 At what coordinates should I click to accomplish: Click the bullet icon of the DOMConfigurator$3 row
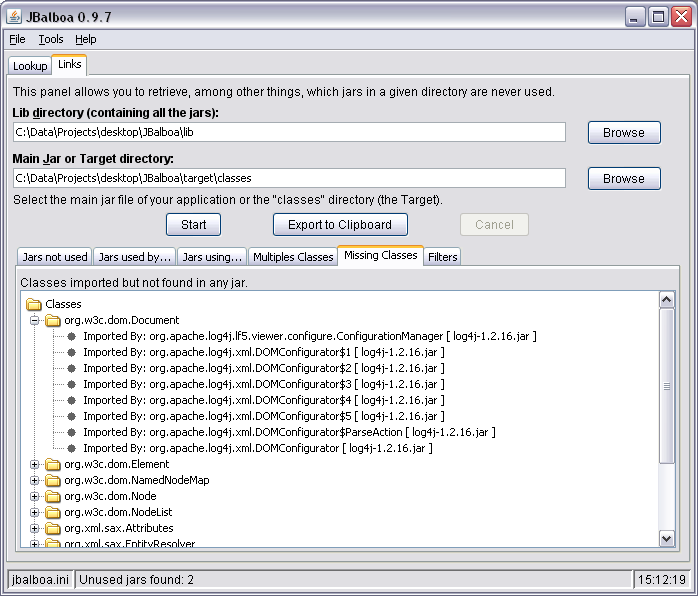[72, 385]
